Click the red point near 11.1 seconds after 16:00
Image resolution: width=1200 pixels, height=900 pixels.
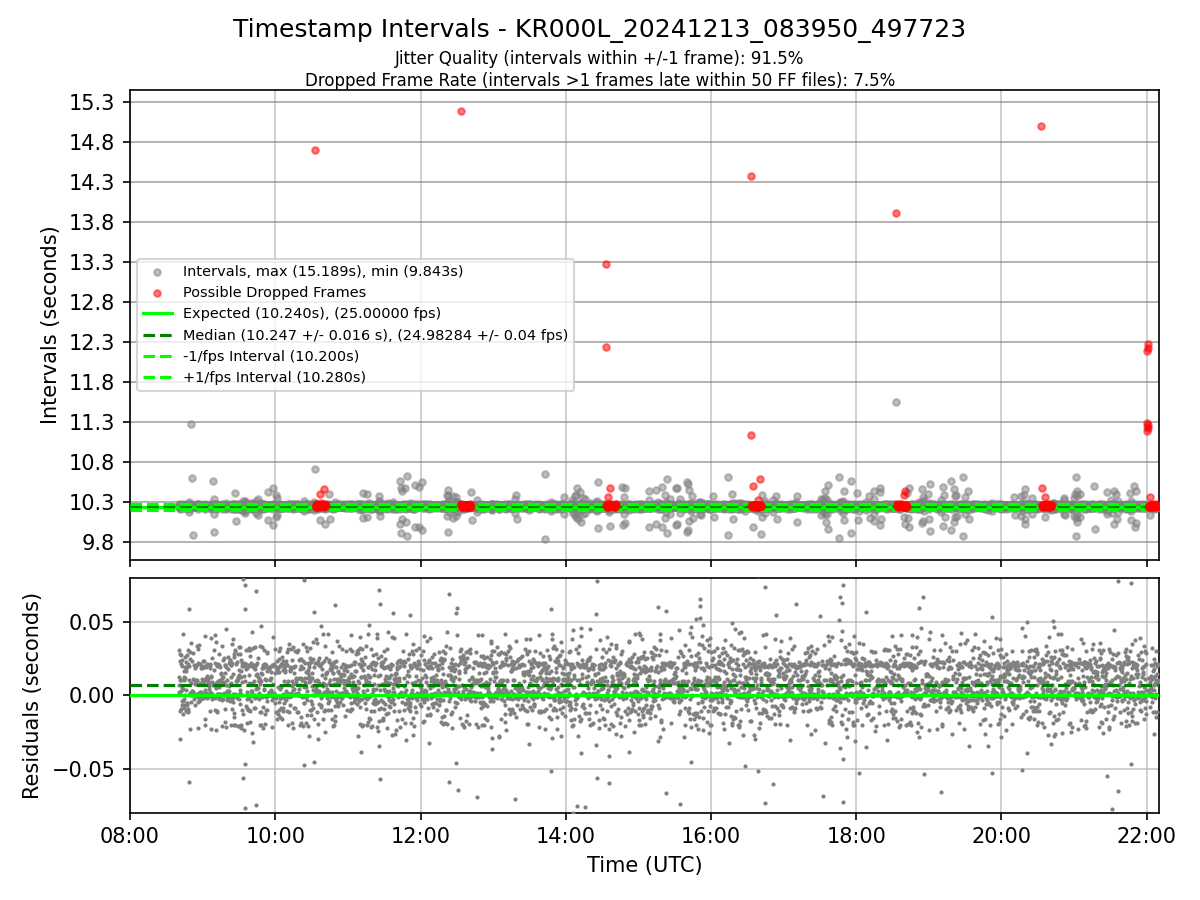(x=751, y=435)
